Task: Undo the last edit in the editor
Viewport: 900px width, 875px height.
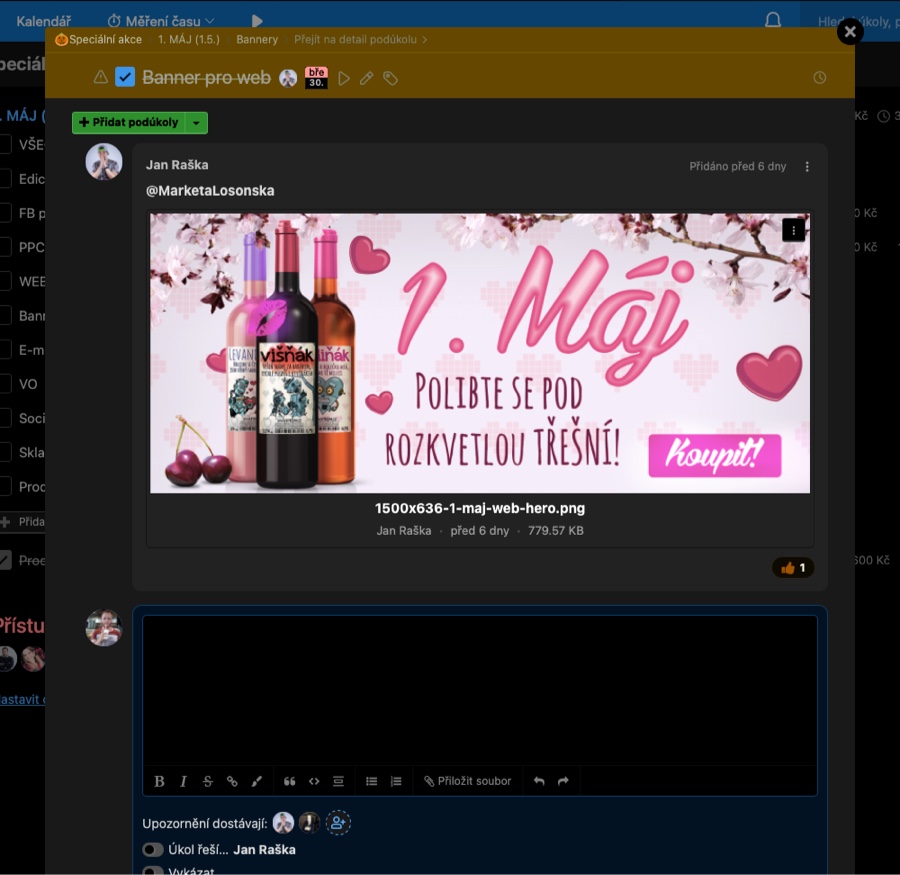Action: point(539,781)
